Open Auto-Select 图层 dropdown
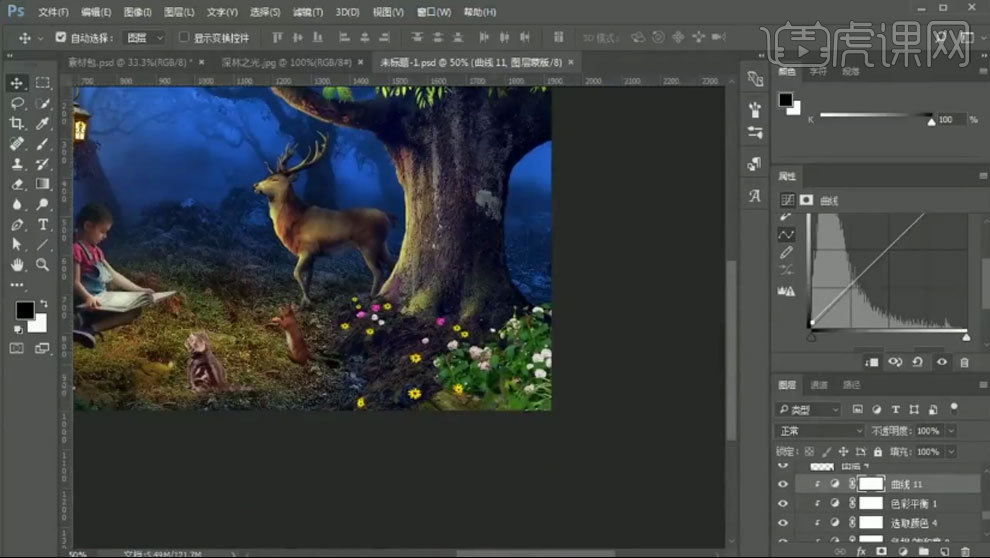990x558 pixels. [x=145, y=38]
